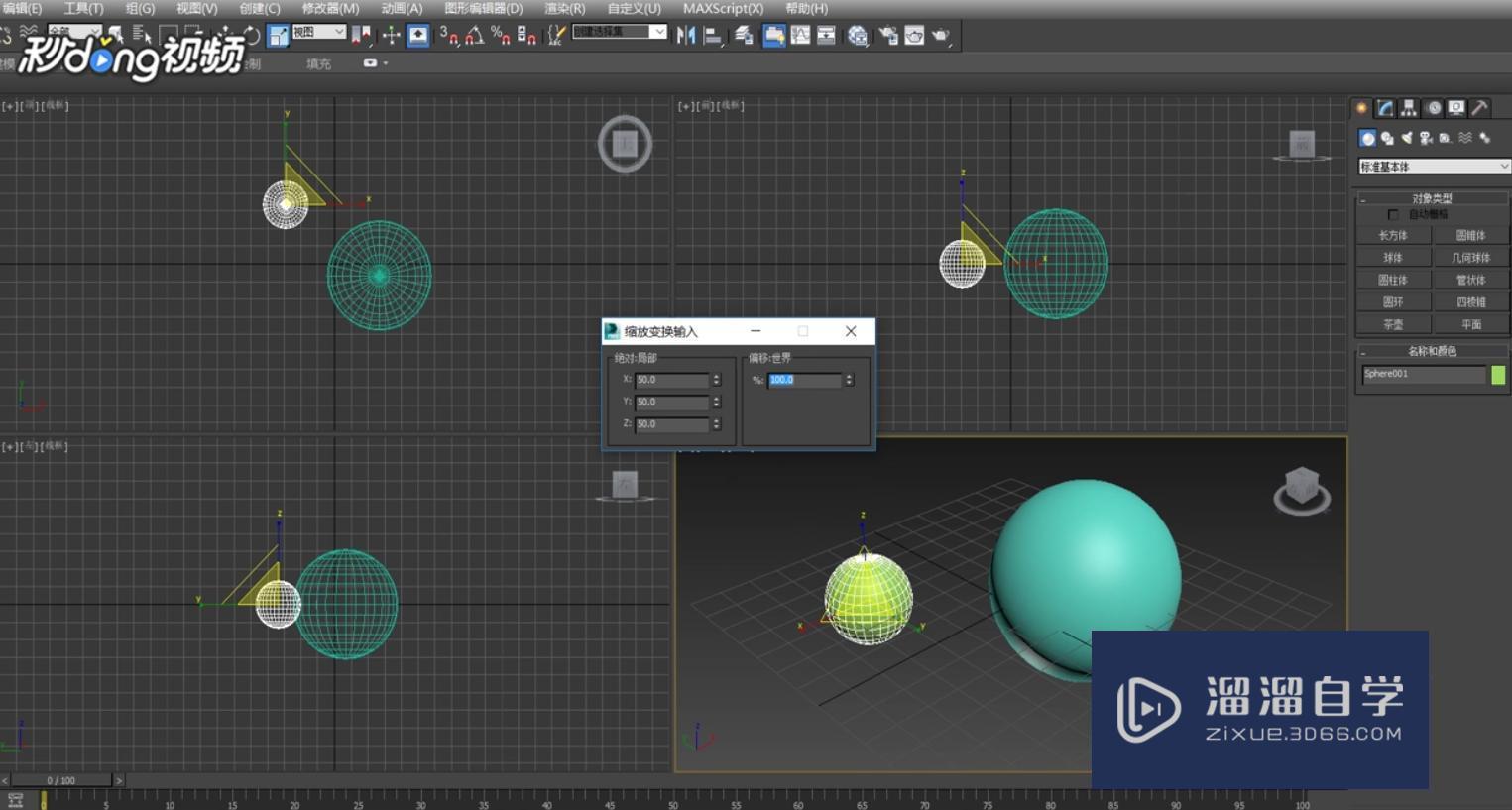Screen dimensions: 1512x810
Task: Open the Hierarchy panel tab
Action: pos(1409,108)
